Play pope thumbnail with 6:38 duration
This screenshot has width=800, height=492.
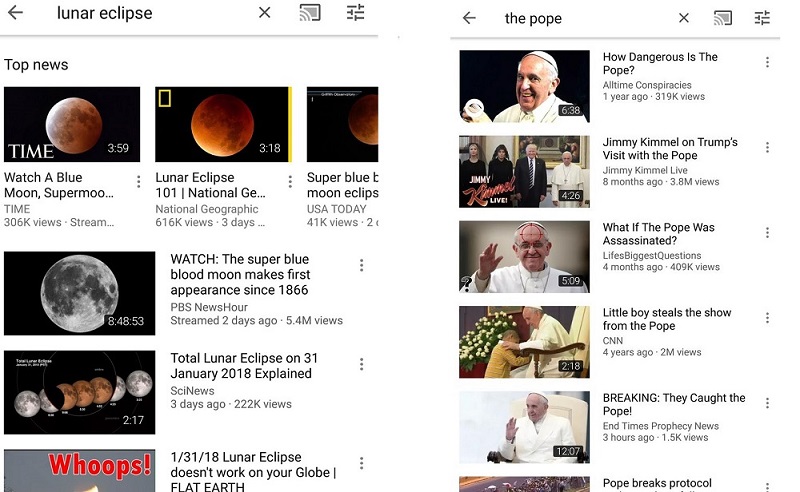(524, 86)
